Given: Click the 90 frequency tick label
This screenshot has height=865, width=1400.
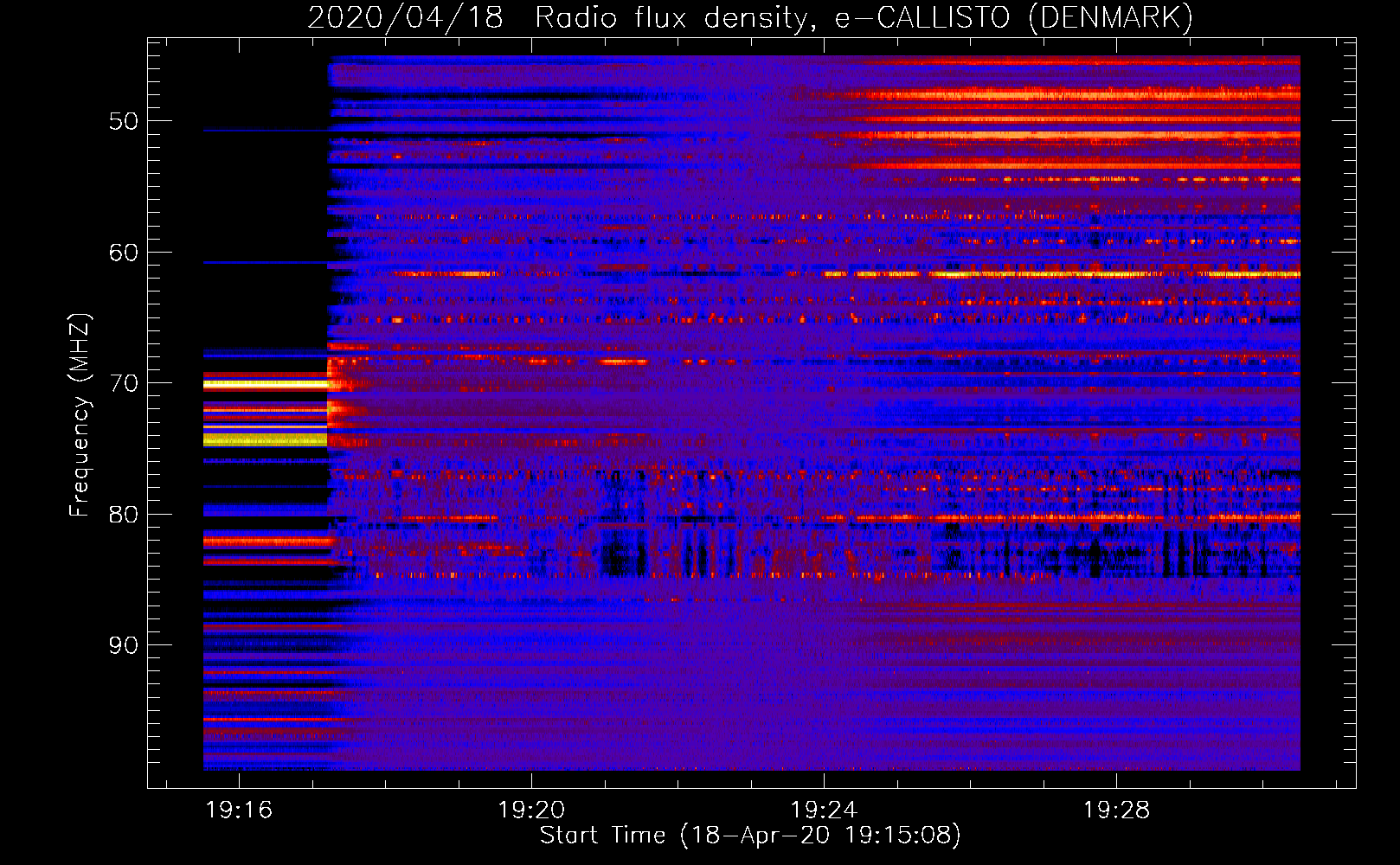Looking at the screenshot, I should [x=124, y=645].
